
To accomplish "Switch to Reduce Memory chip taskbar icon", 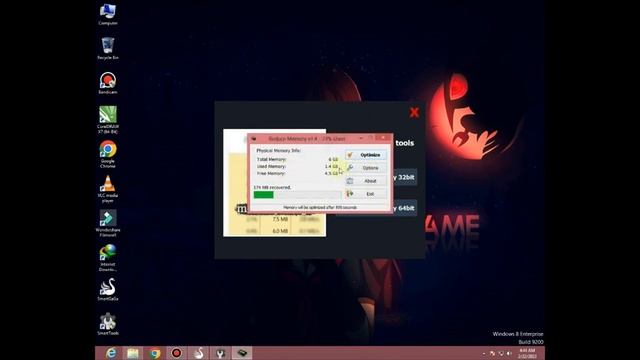I will click(x=242, y=353).
